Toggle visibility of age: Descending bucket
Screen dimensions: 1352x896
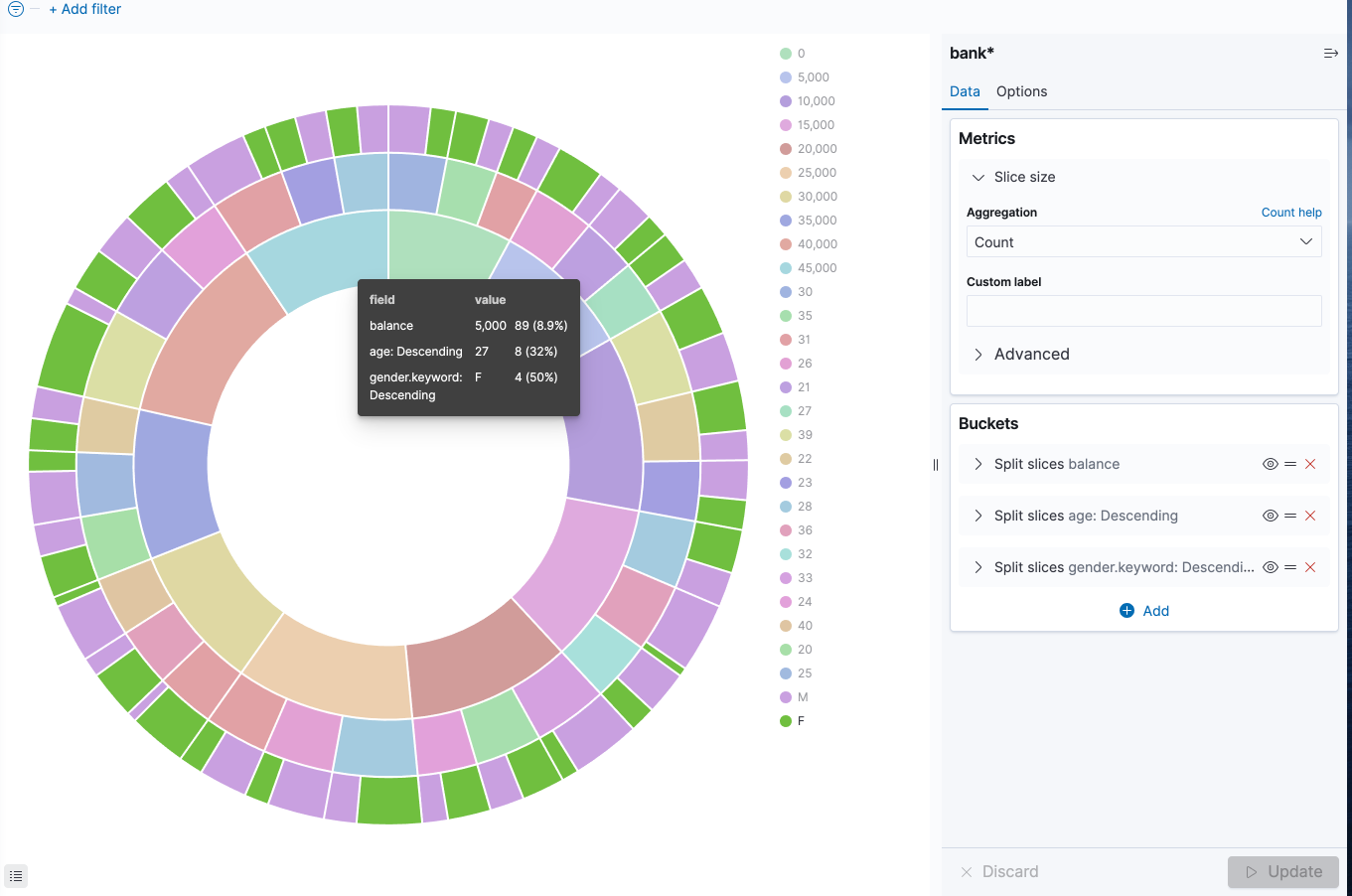point(1270,516)
